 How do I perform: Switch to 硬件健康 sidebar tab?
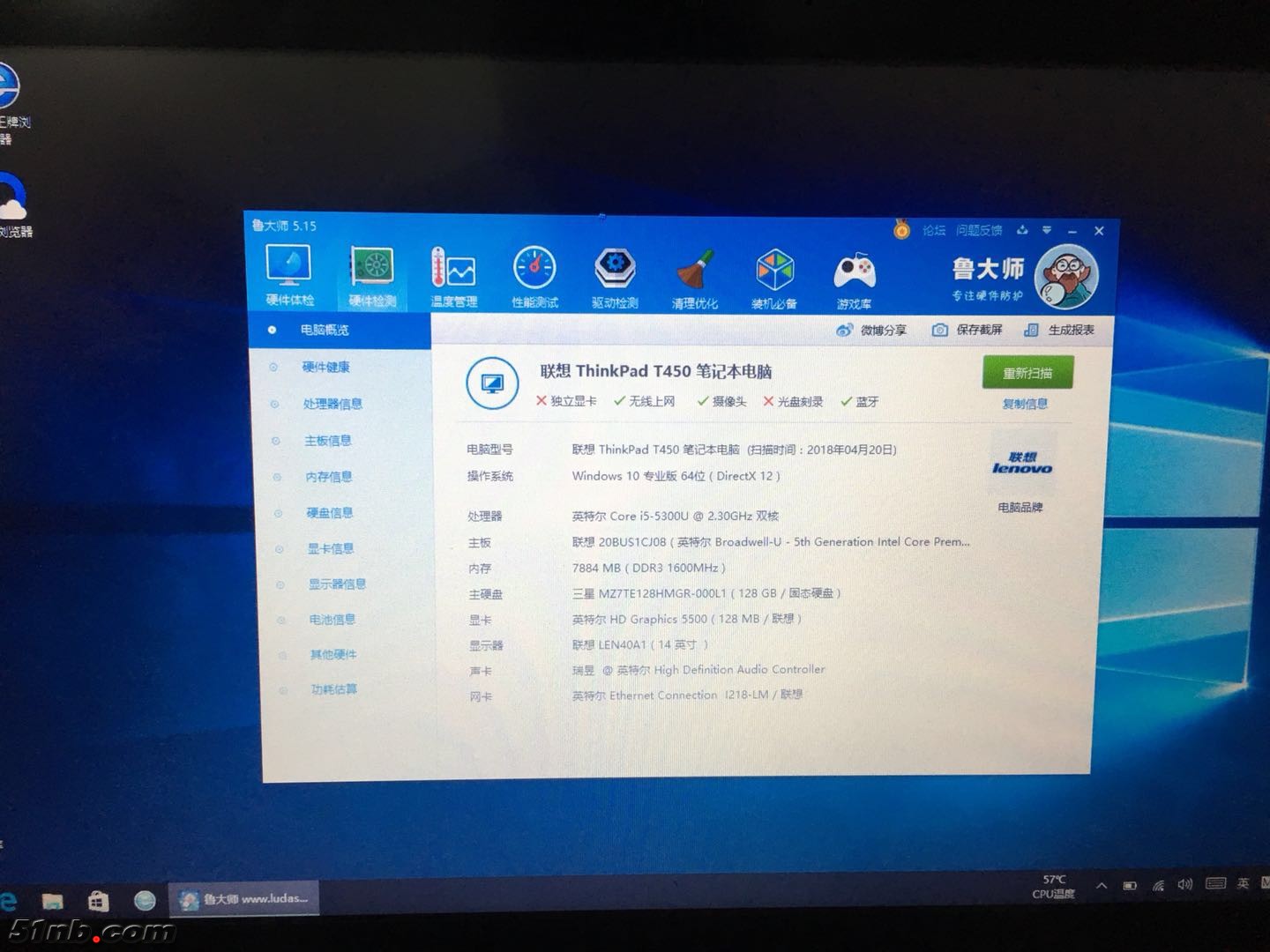(x=326, y=367)
